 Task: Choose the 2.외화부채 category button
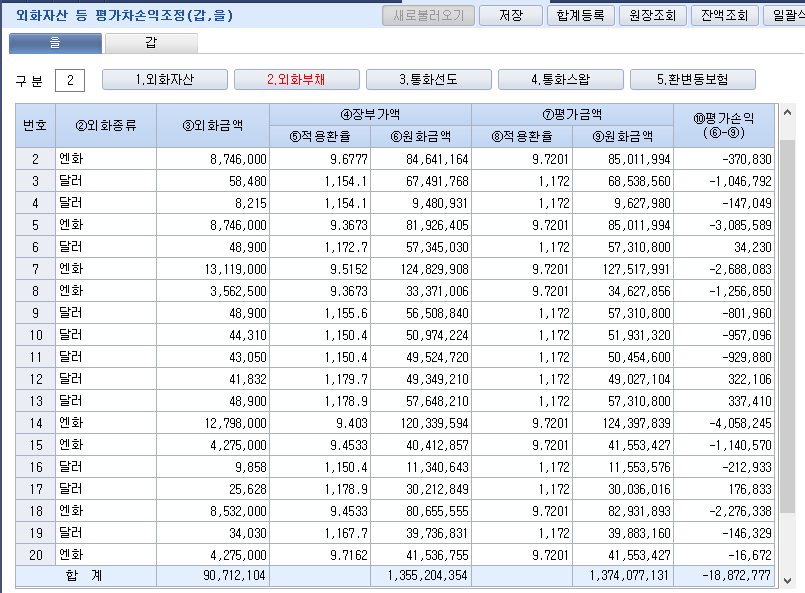point(297,80)
